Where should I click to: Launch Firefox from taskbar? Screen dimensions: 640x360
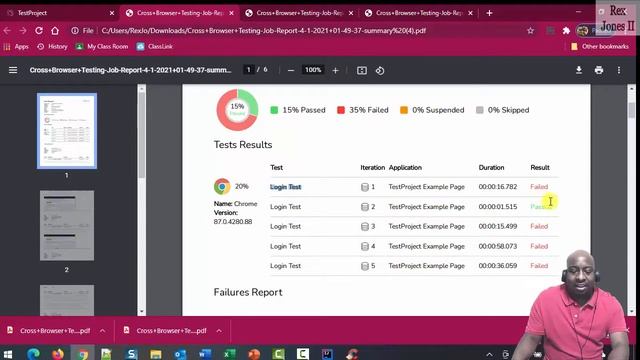click(58, 354)
